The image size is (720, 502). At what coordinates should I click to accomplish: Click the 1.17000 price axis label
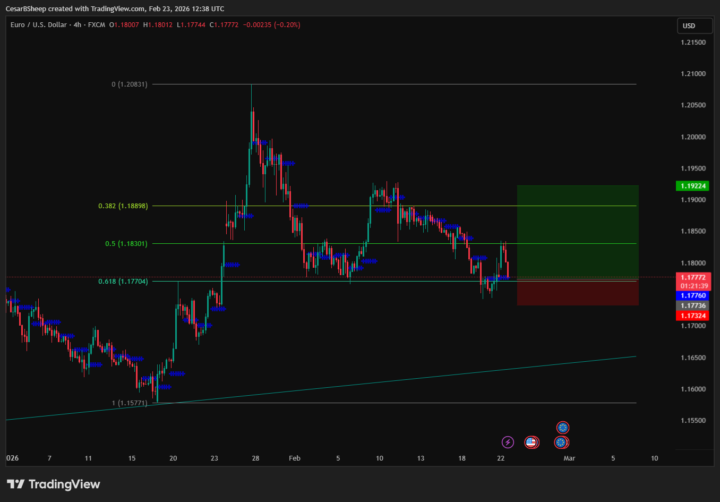[693, 326]
